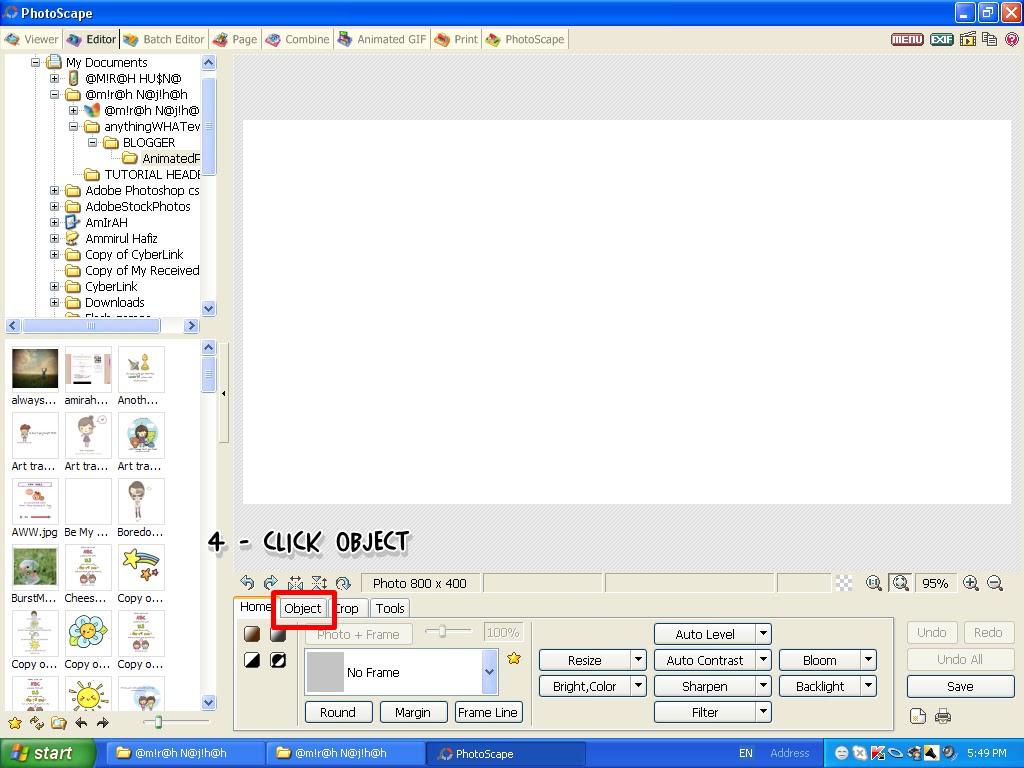Click the Save button
This screenshot has height=768, width=1024.
[x=960, y=686]
